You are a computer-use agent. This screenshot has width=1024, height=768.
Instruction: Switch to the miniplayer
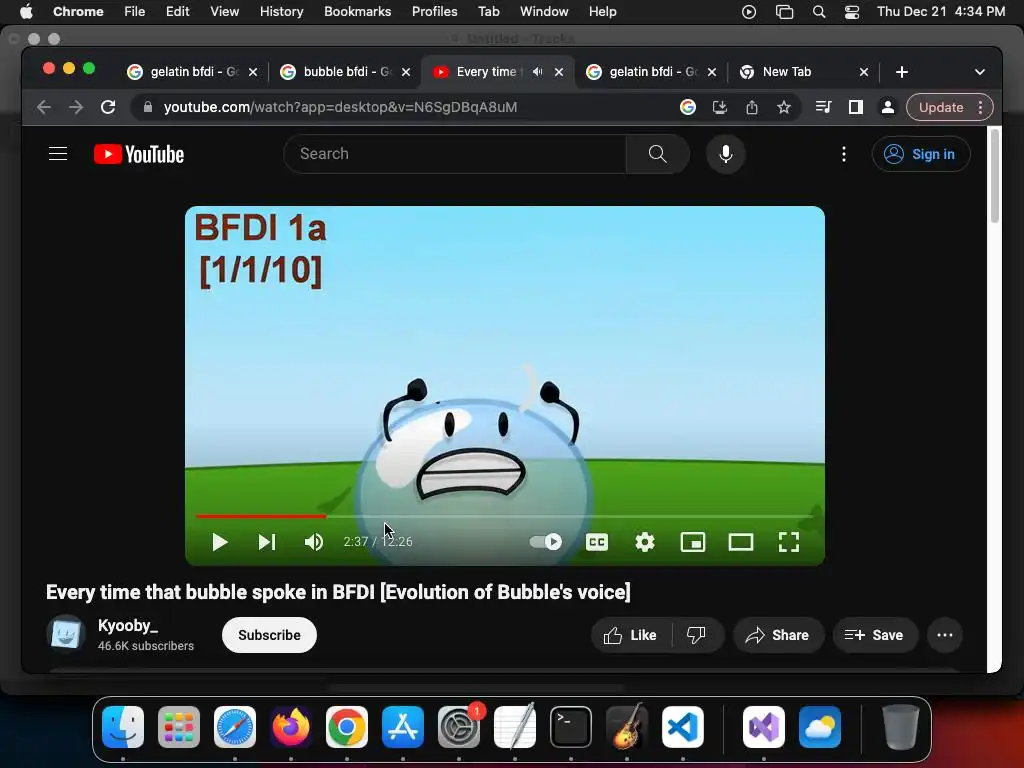tap(693, 542)
